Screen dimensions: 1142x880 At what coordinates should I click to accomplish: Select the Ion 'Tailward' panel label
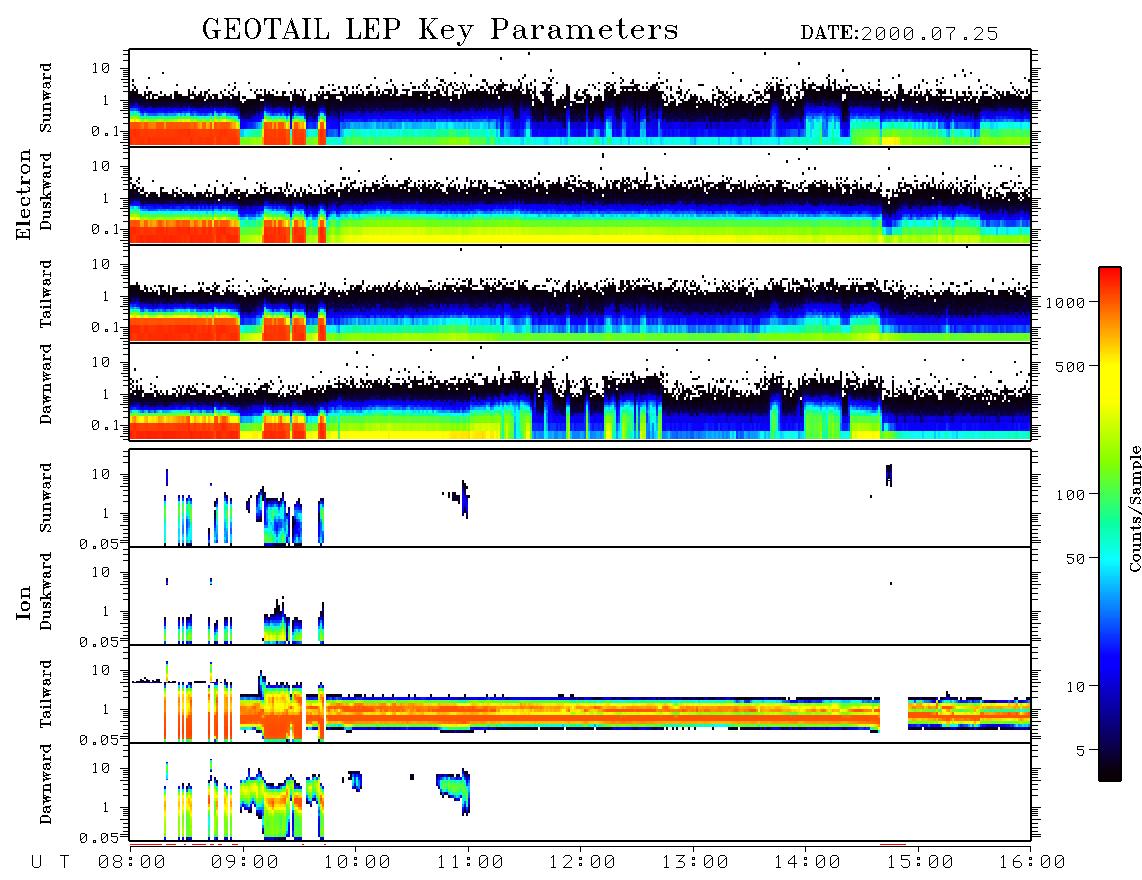[46, 694]
